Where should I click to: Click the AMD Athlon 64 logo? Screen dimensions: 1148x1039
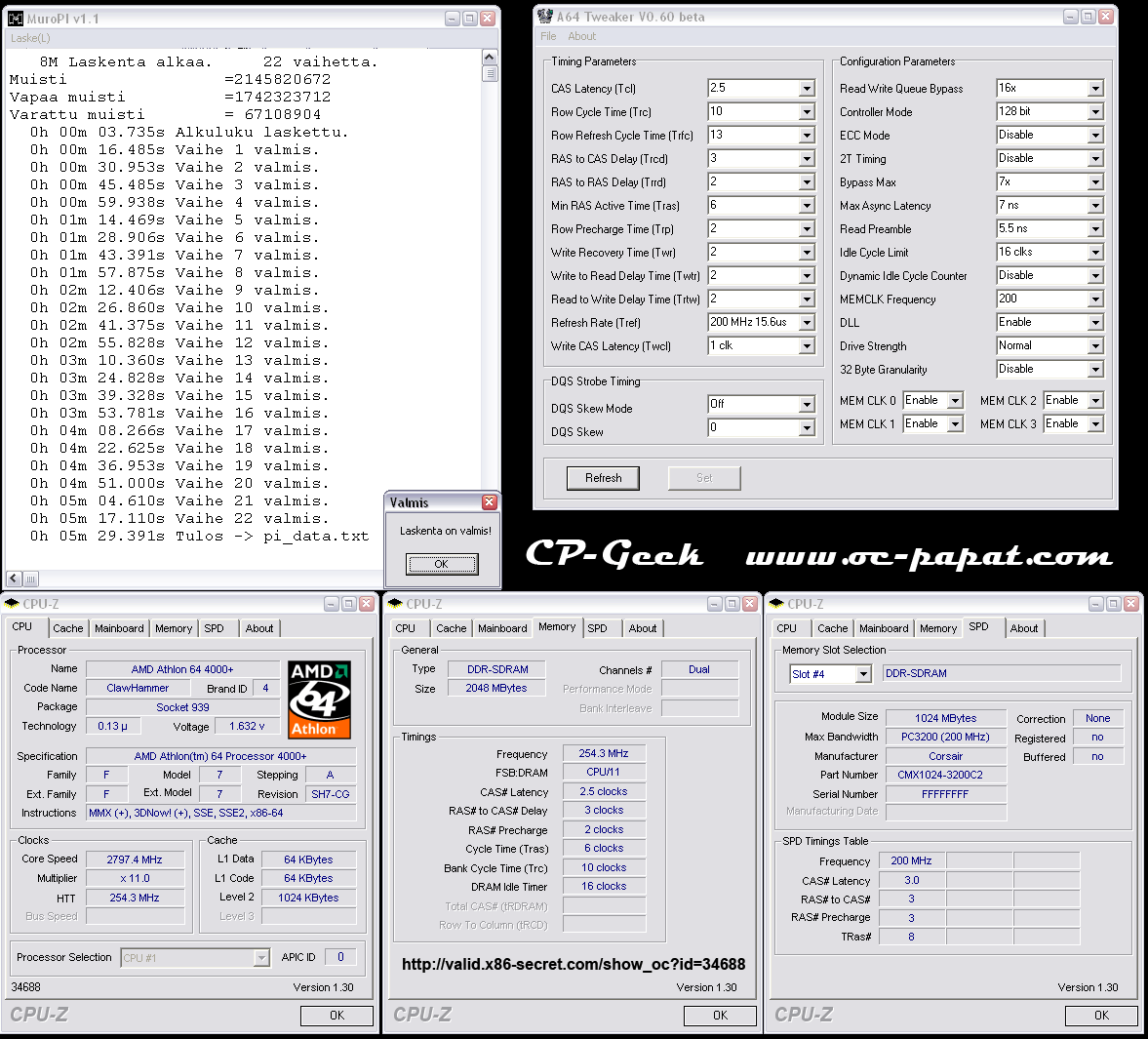[319, 699]
